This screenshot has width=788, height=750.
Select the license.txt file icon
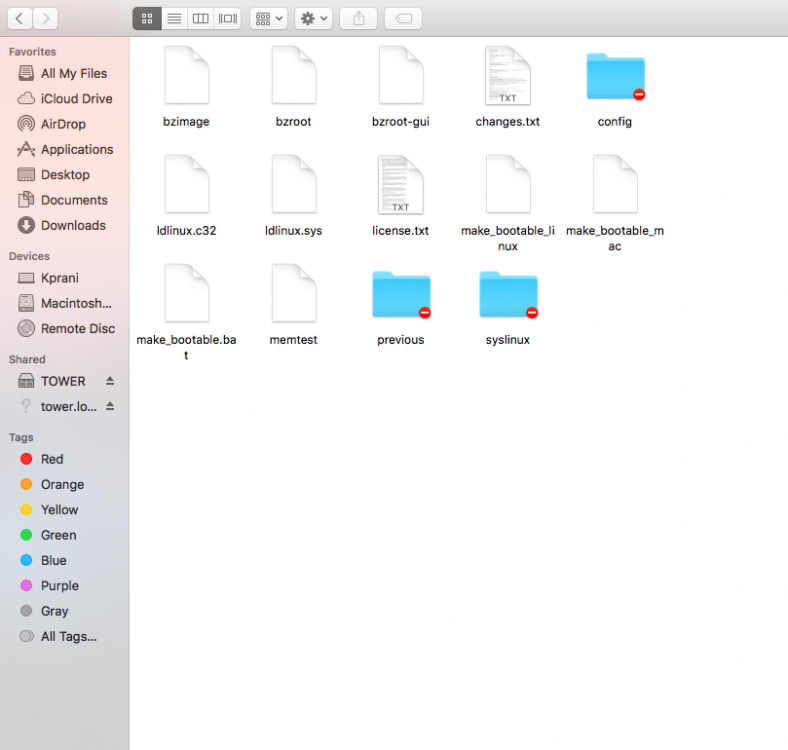coord(401,184)
